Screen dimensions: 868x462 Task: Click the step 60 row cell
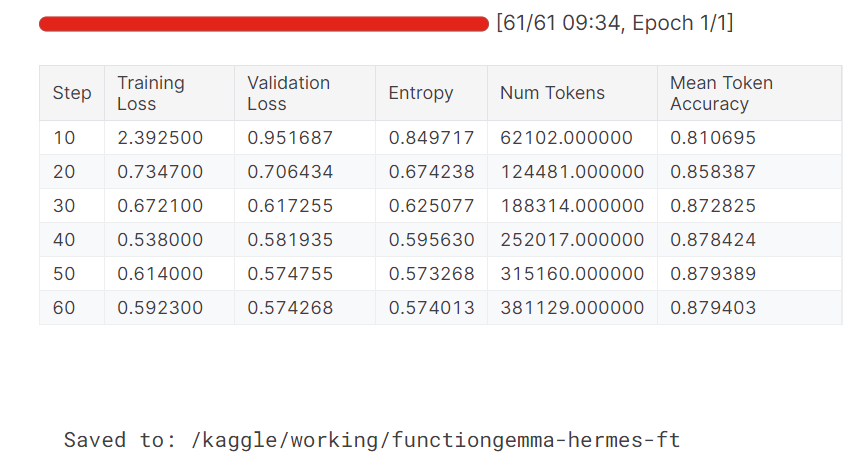(x=64, y=308)
